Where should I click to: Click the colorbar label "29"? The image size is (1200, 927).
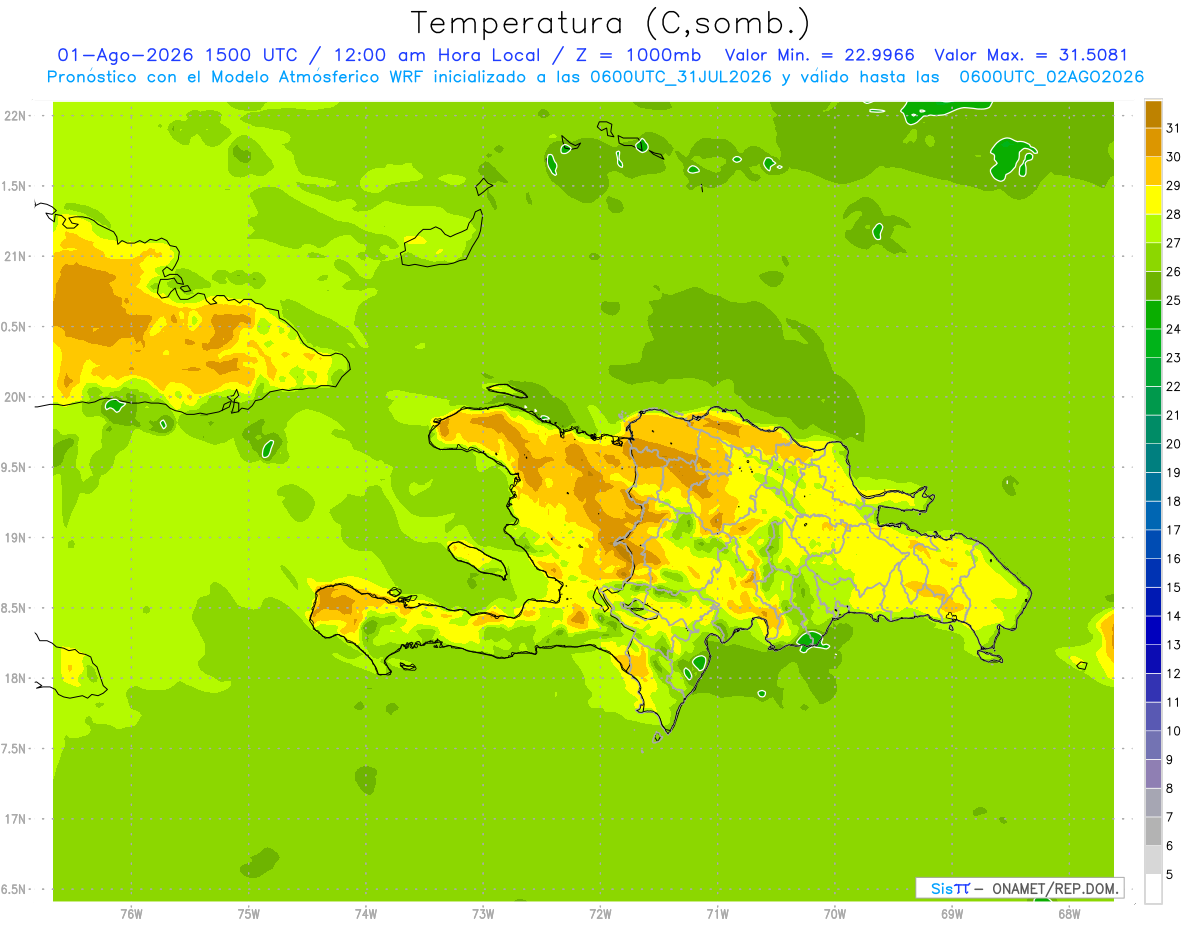pyautogui.click(x=1175, y=186)
